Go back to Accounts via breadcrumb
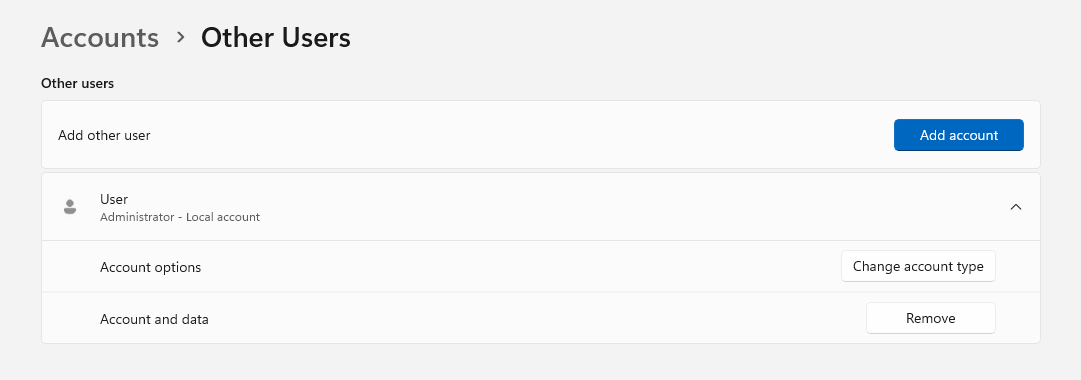This screenshot has height=380, width=1081. tap(100, 37)
